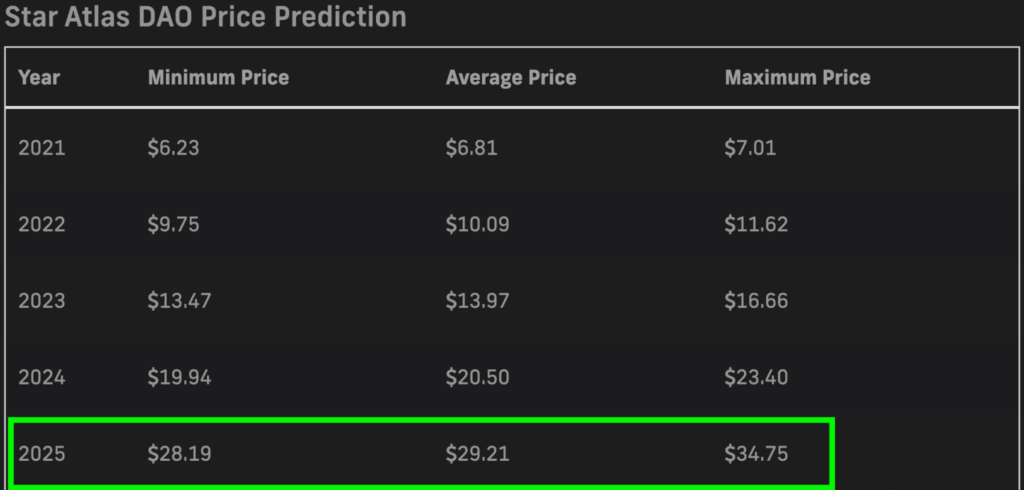Image resolution: width=1024 pixels, height=490 pixels.
Task: Click the $20.50 average price value
Action: coord(477,378)
